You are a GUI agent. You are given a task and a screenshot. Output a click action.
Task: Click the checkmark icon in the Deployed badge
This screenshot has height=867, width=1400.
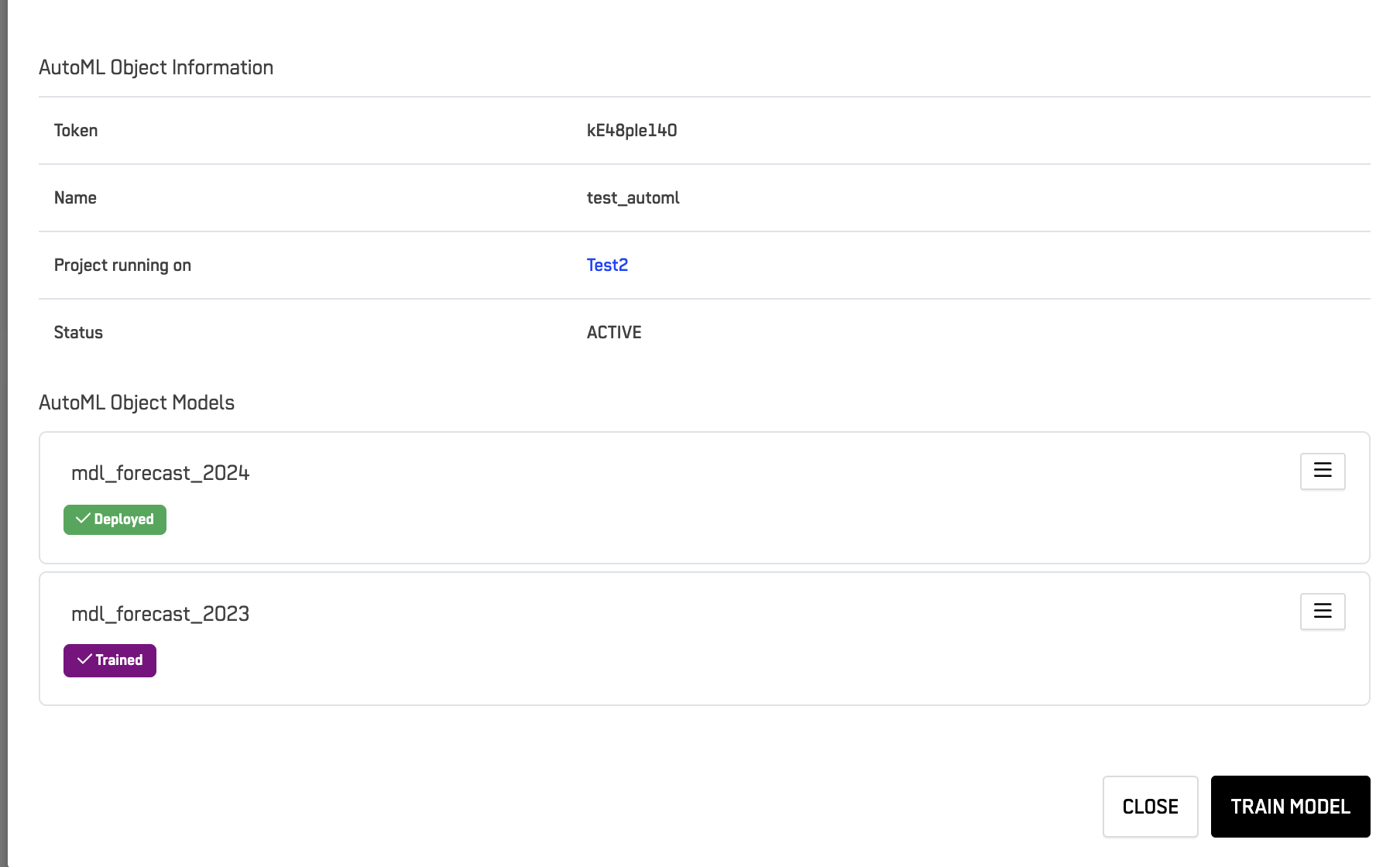(x=84, y=519)
